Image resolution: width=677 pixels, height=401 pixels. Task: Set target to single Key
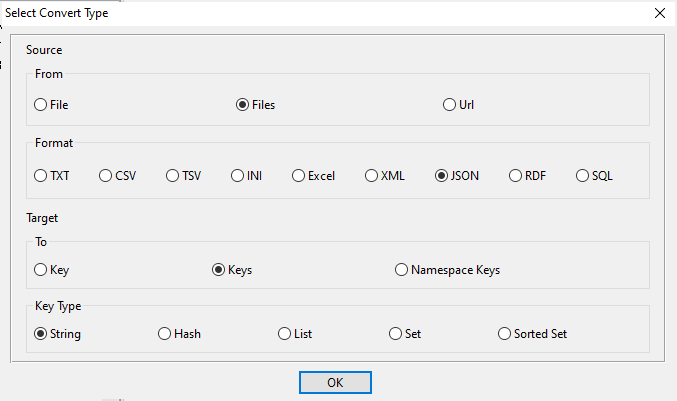click(x=41, y=270)
